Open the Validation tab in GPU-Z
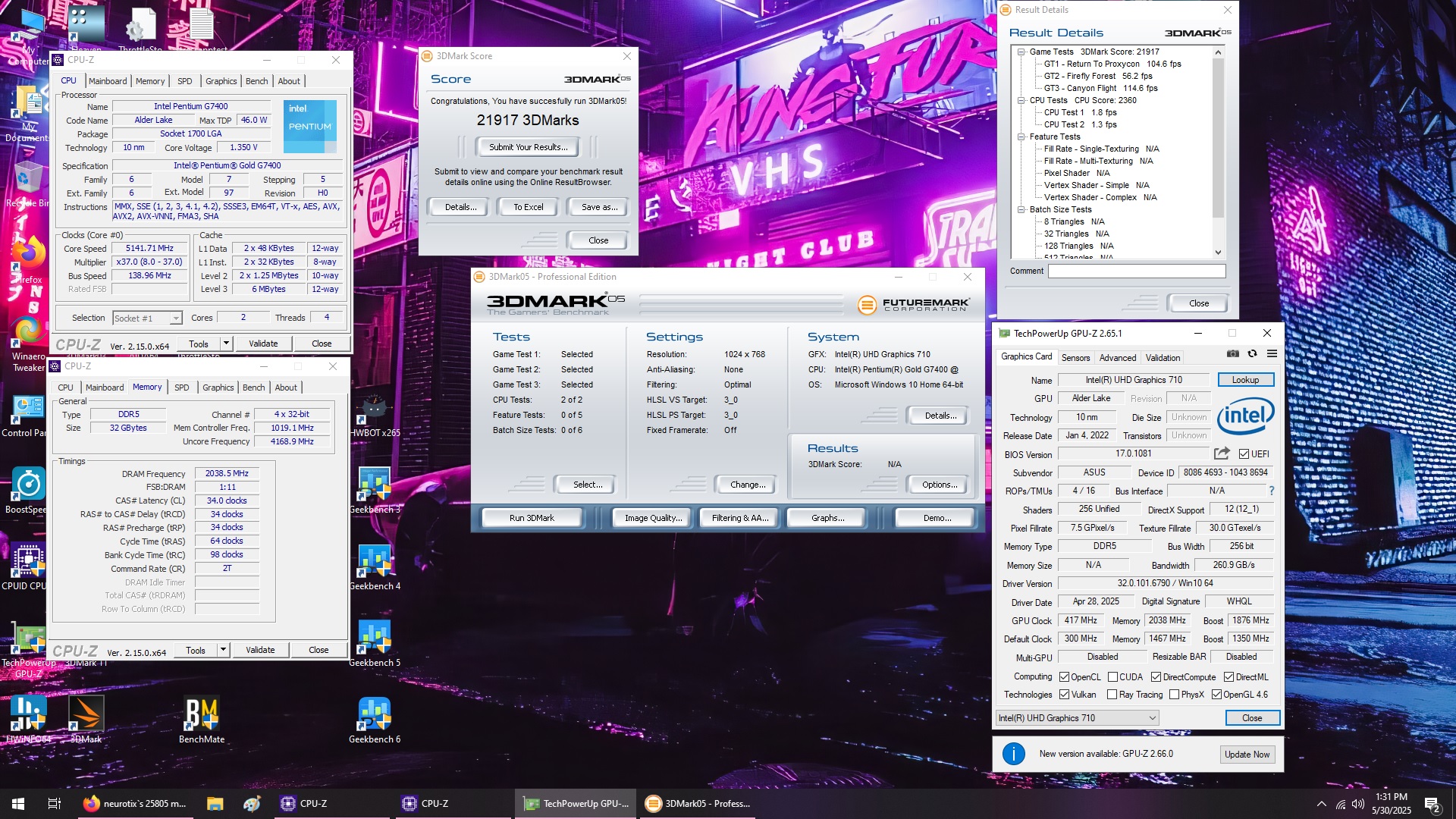 click(1163, 358)
